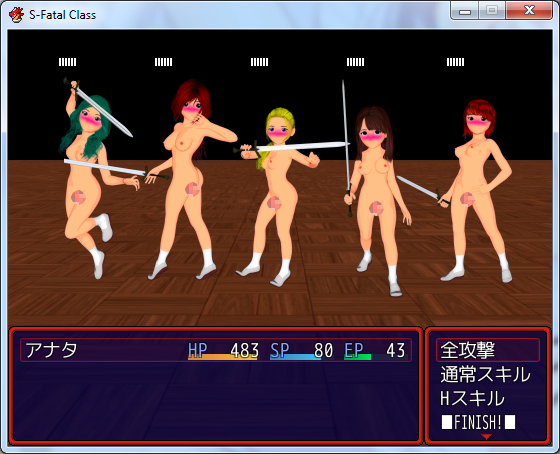Click the S-Fatal Class title bar icon
This screenshot has width=560, height=454.
[16, 15]
